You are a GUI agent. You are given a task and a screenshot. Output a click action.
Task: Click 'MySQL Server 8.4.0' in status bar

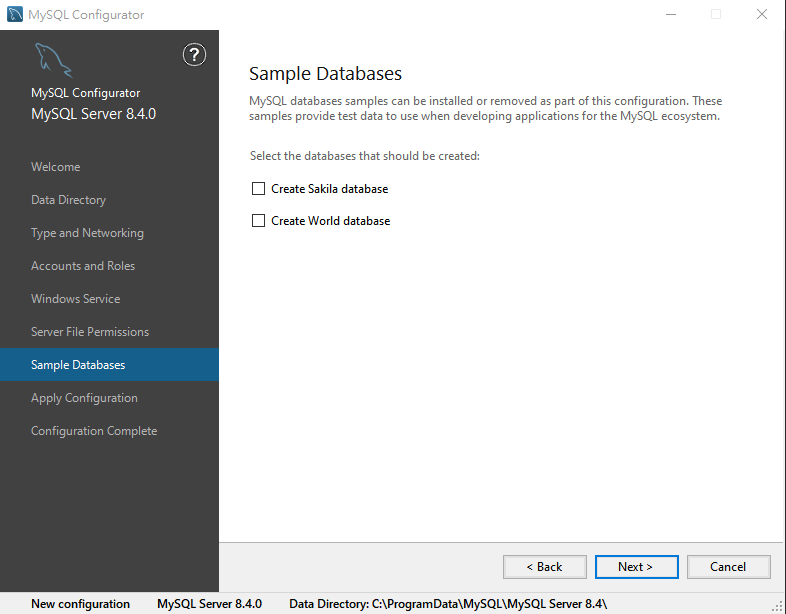point(210,604)
